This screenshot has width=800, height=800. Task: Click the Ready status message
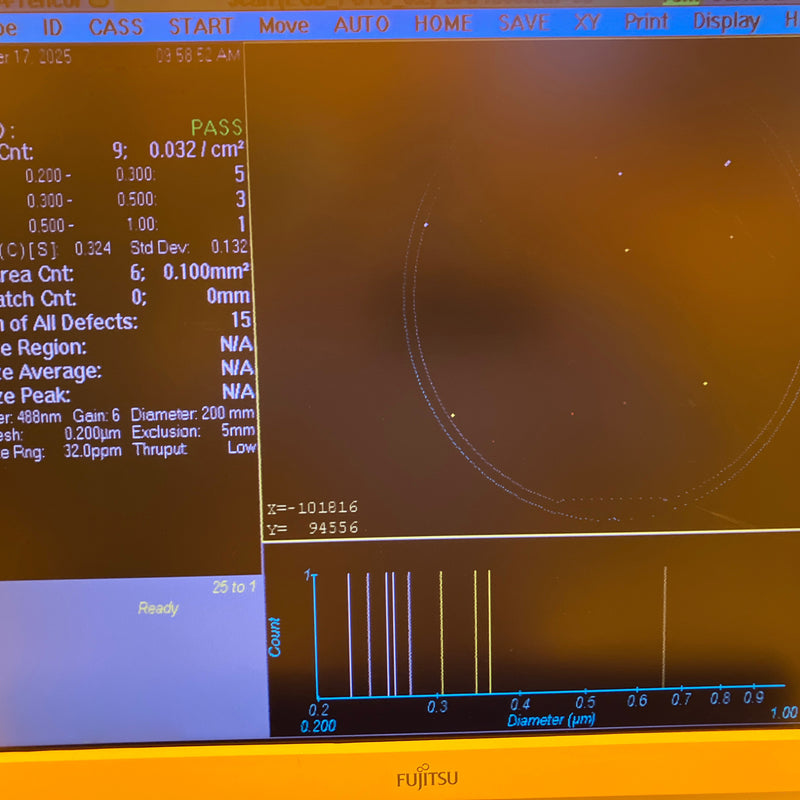[156, 609]
